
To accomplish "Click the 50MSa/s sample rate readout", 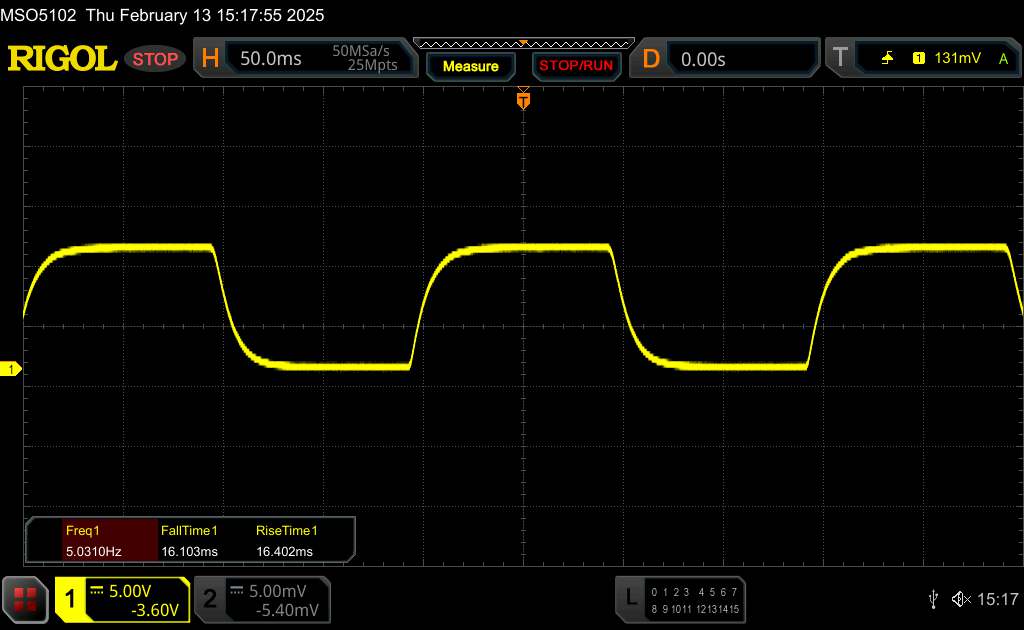I will [x=360, y=51].
